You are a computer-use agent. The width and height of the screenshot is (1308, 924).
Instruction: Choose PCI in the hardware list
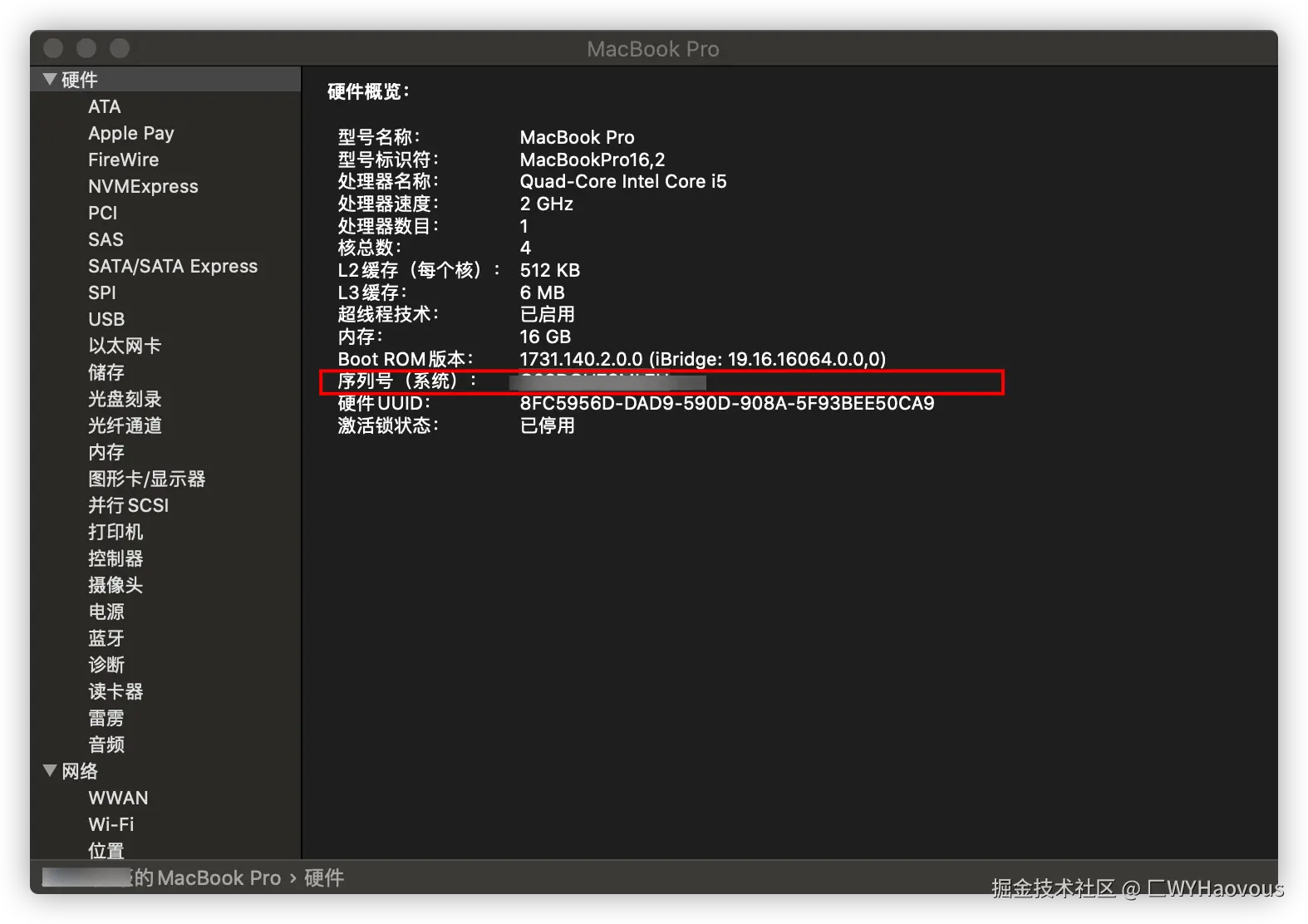(x=103, y=213)
